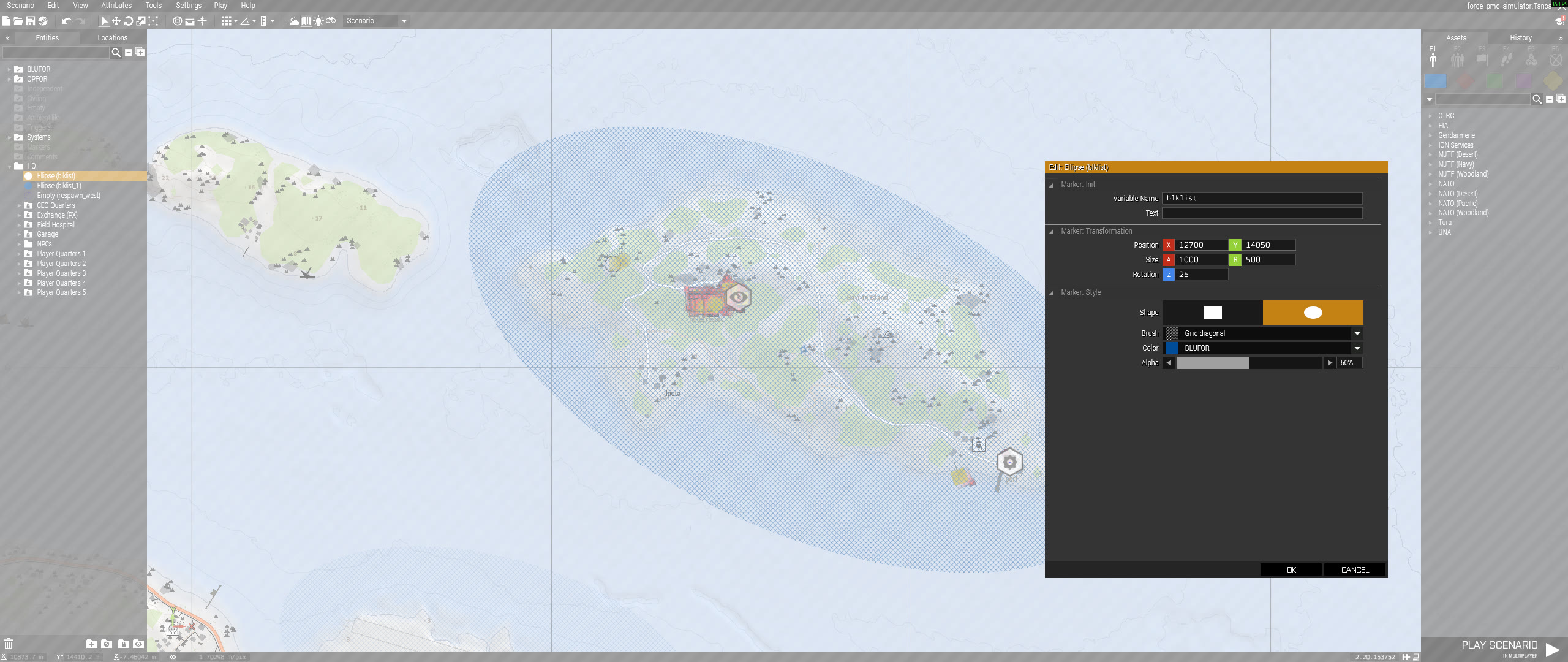Delete selected entity with trash icon
Screen dimensions: 1568x662
(9, 644)
